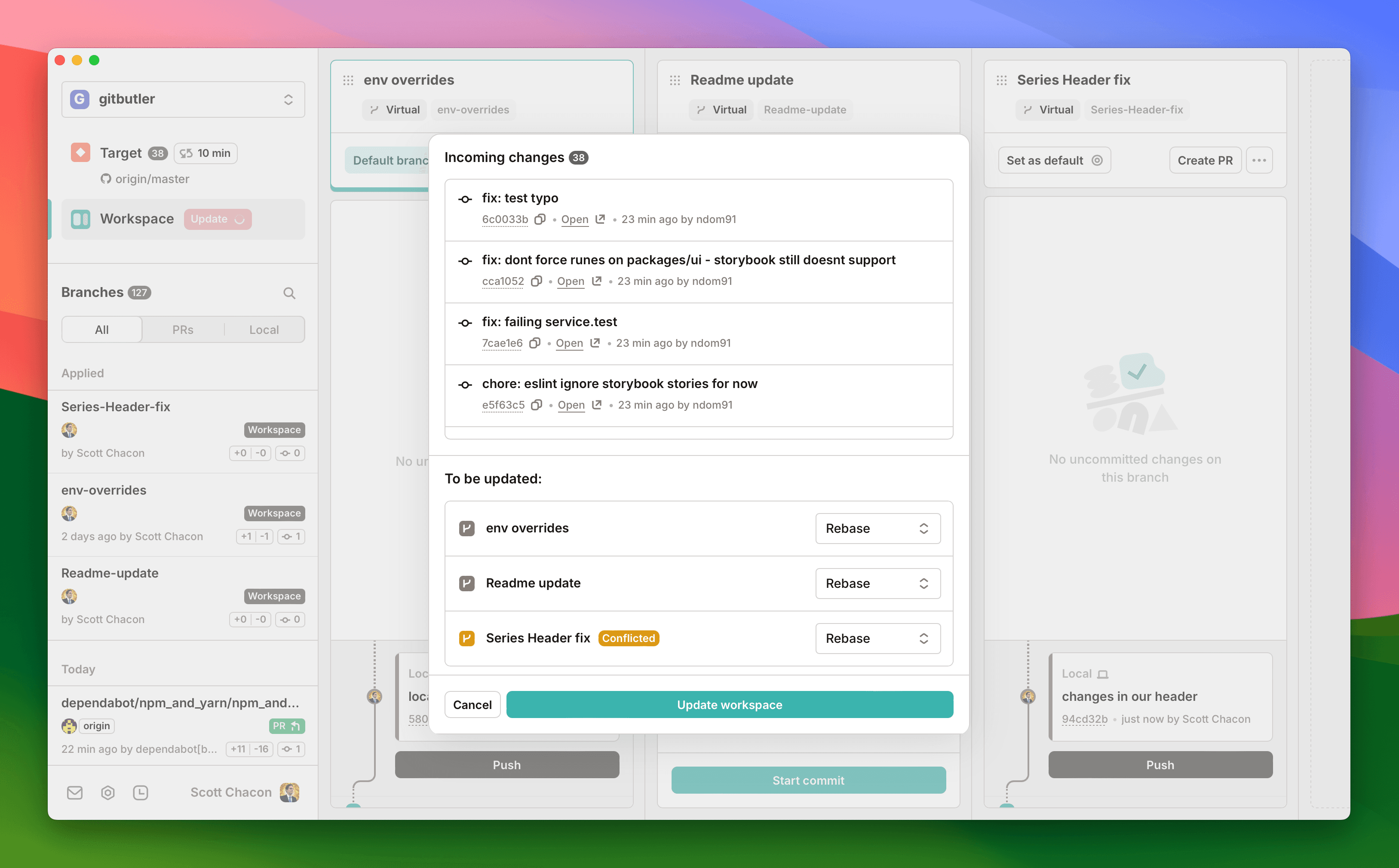This screenshot has width=1399, height=868.
Task: Copy commit hash e5f63c5
Action: pos(537,405)
